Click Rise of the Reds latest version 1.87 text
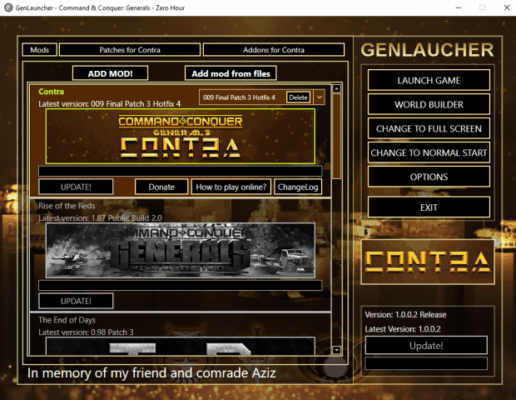516x400 pixels. [100, 218]
